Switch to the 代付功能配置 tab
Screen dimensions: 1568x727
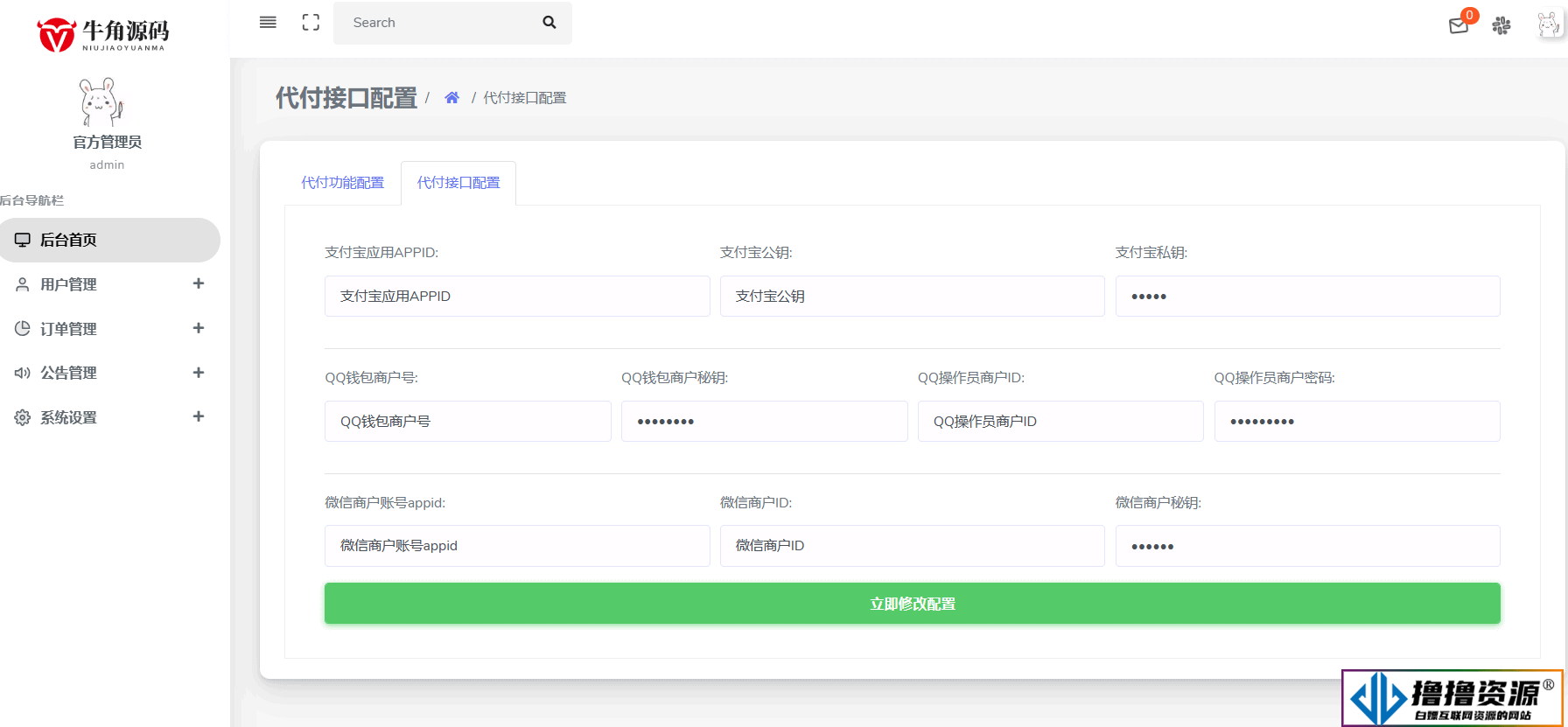pyautogui.click(x=343, y=183)
